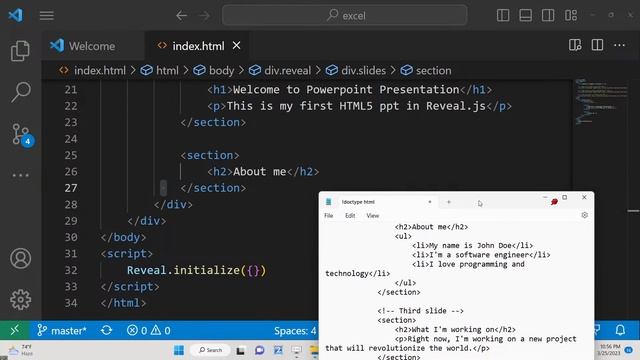This screenshot has height=360, width=640.
Task: Open the Search view in the activity bar
Action: [20, 92]
